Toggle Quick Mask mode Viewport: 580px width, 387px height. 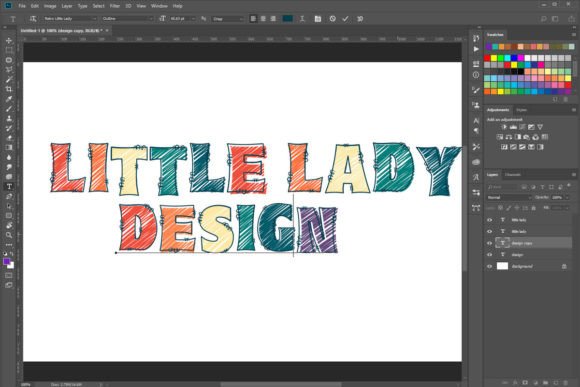point(9,275)
